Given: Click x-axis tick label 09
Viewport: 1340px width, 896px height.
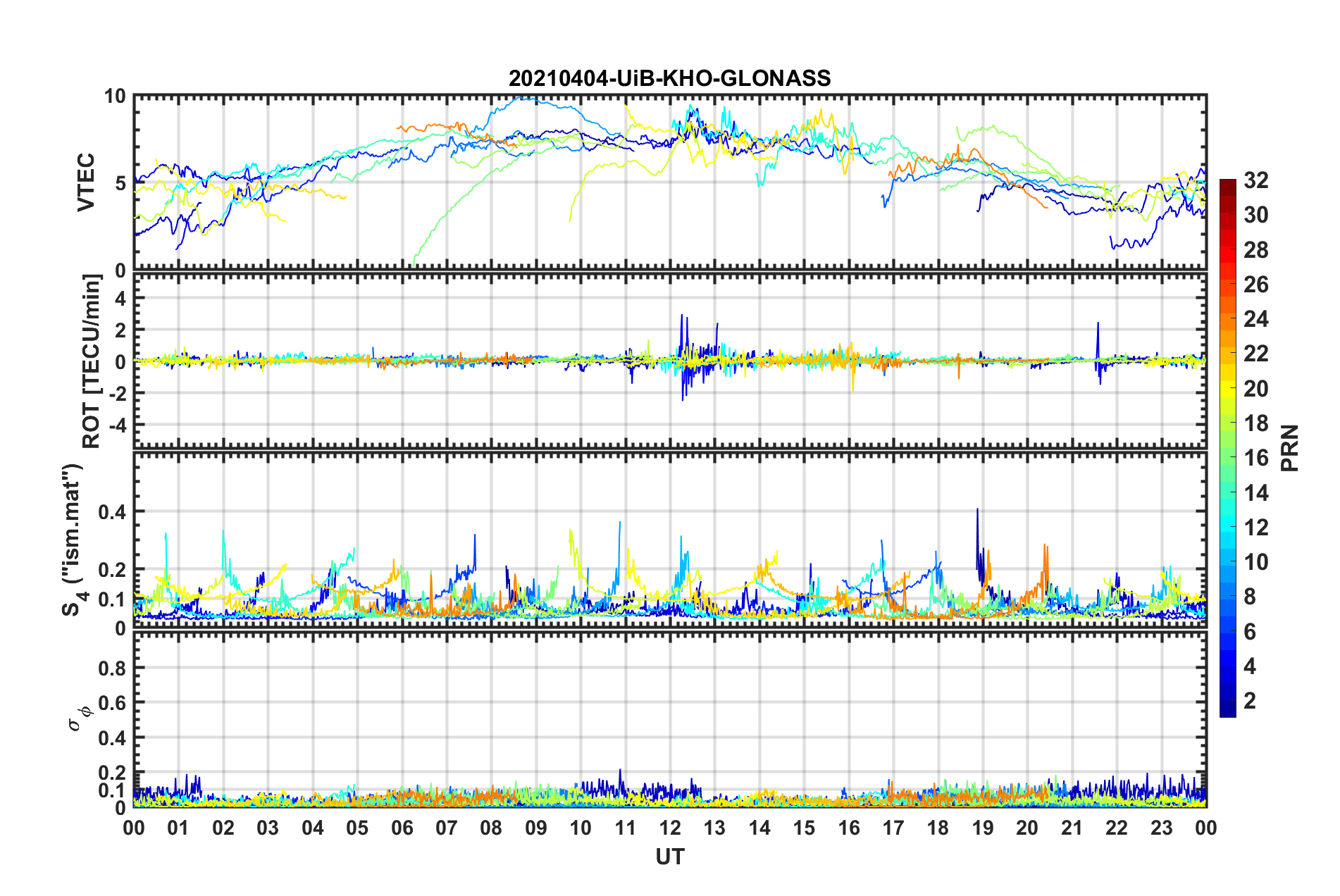Looking at the screenshot, I should point(535,828).
